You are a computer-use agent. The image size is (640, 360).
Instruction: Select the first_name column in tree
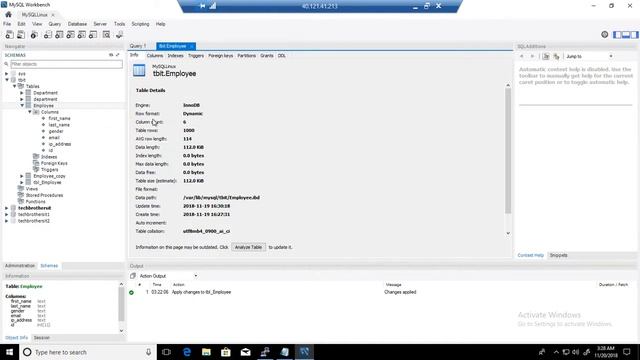pos(60,118)
